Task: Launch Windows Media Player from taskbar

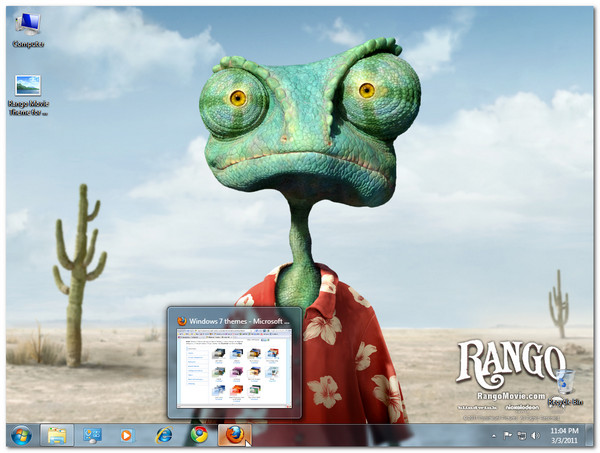Action: coord(126,435)
